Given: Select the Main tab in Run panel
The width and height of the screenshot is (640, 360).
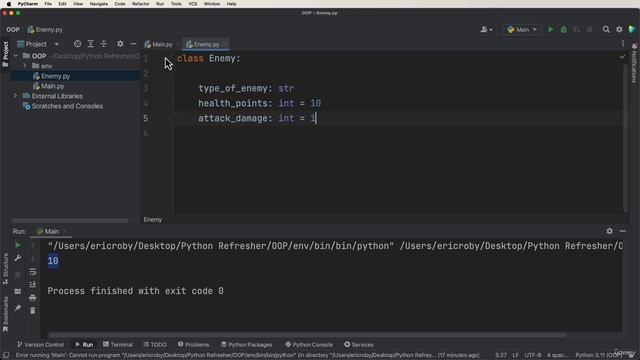Looking at the screenshot, I should click(x=51, y=231).
